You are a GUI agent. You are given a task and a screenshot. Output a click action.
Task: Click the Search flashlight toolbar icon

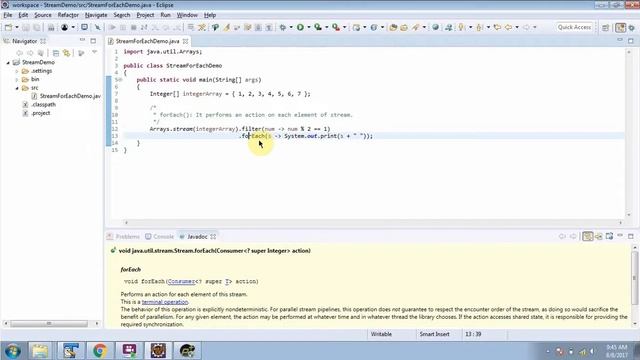(x=416, y=27)
